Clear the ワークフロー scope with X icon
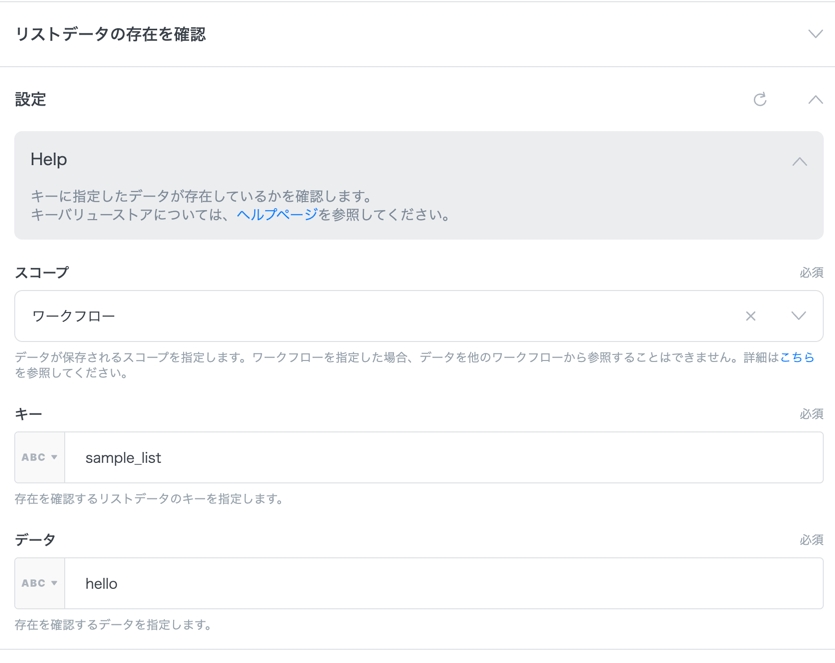 click(750, 316)
